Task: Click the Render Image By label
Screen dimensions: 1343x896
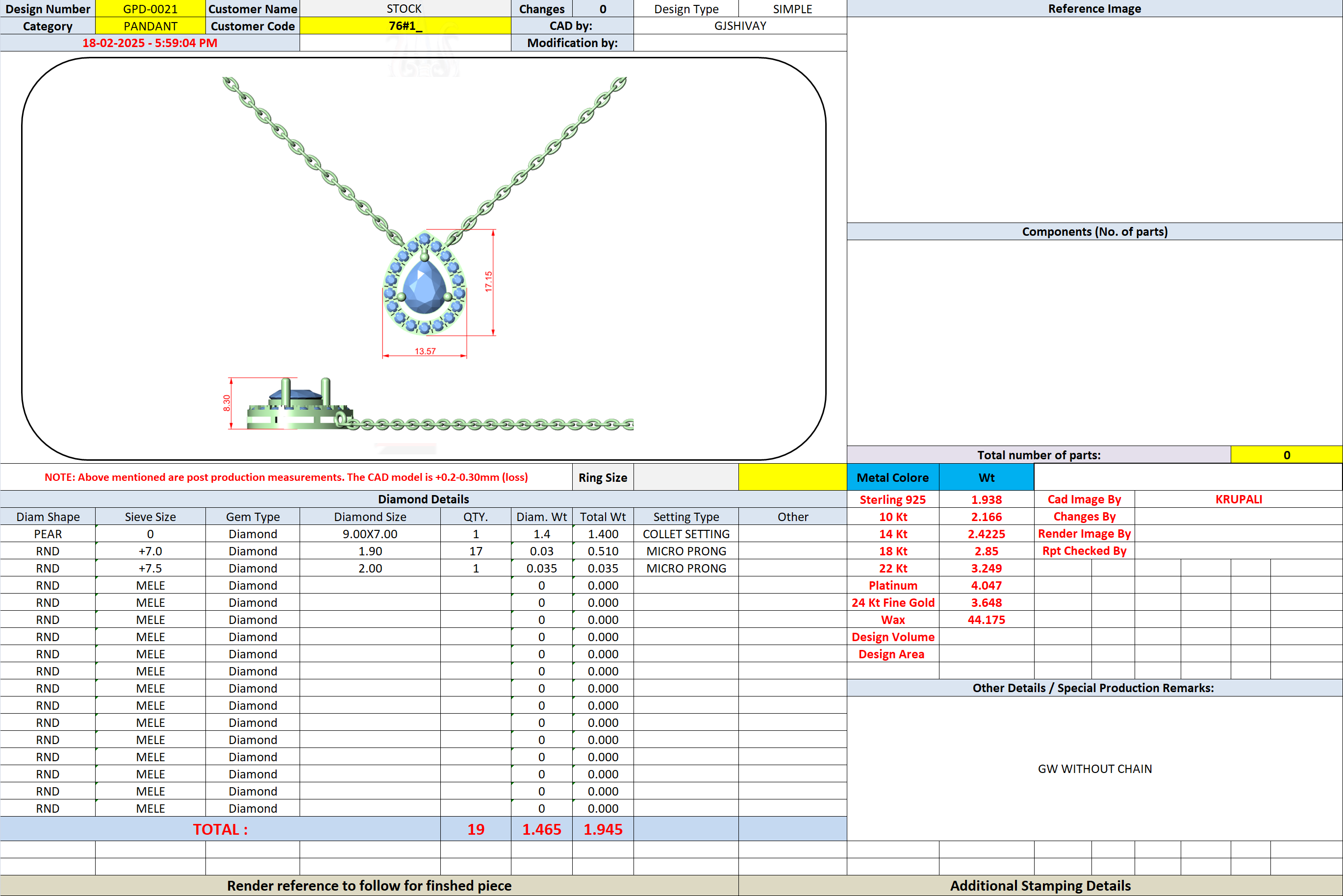Action: 1084,533
